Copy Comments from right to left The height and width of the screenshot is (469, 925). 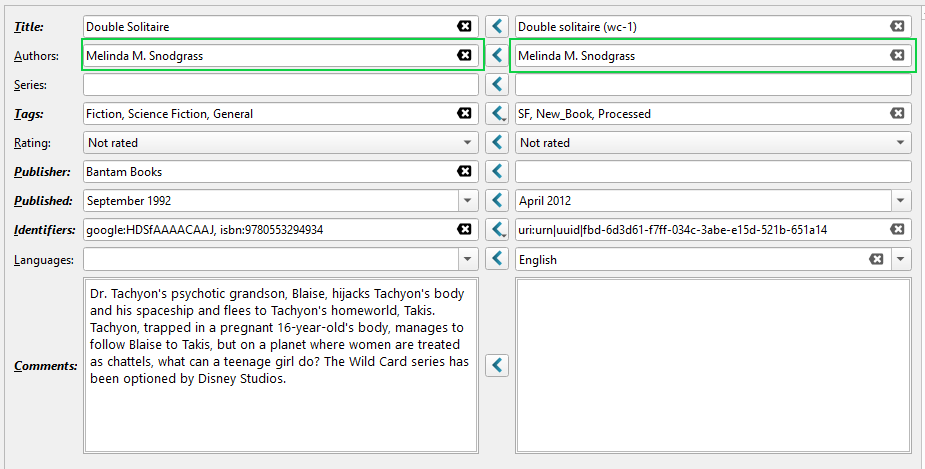coord(497,365)
